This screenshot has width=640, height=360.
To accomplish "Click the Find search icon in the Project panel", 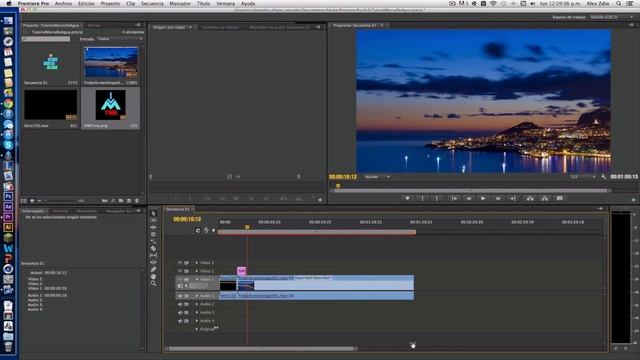I will pyautogui.click(x=113, y=200).
